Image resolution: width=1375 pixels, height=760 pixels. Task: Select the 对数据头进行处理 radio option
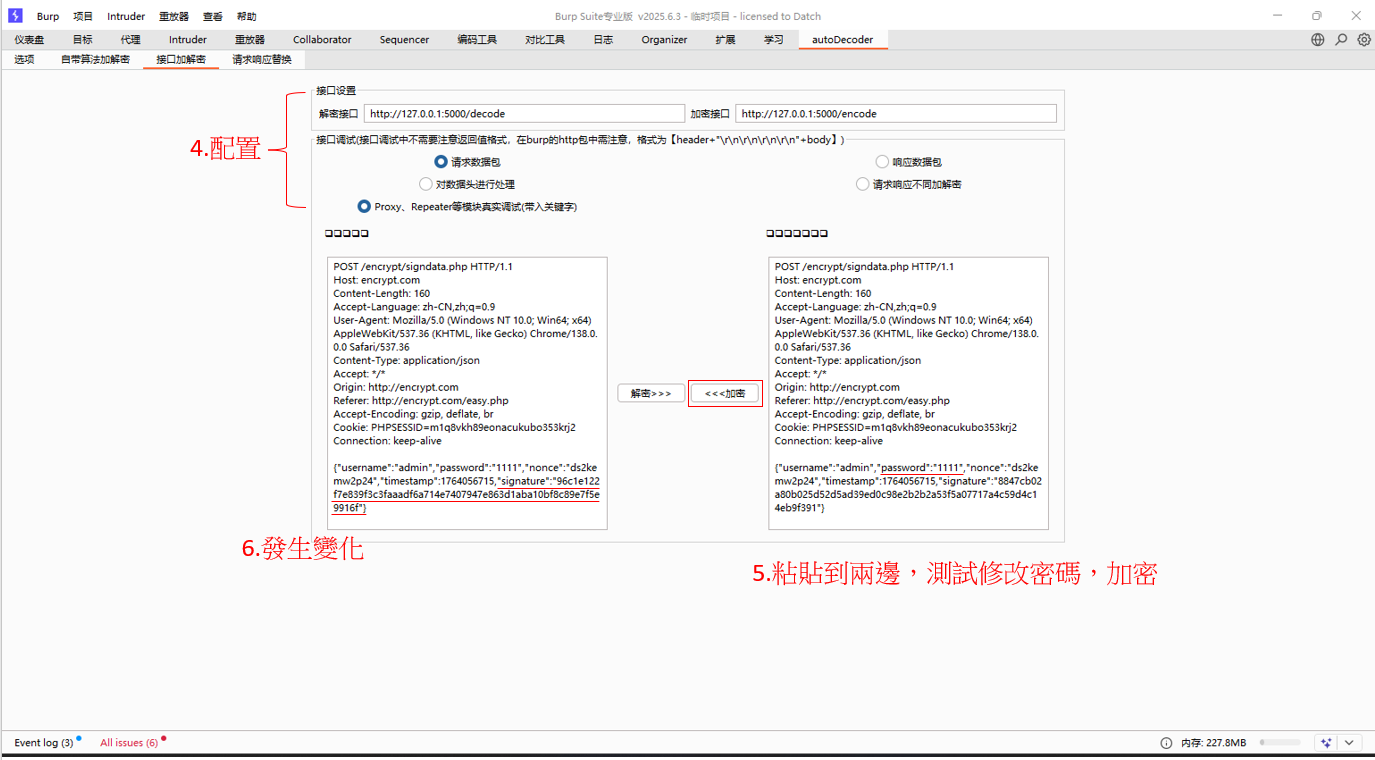click(426, 184)
